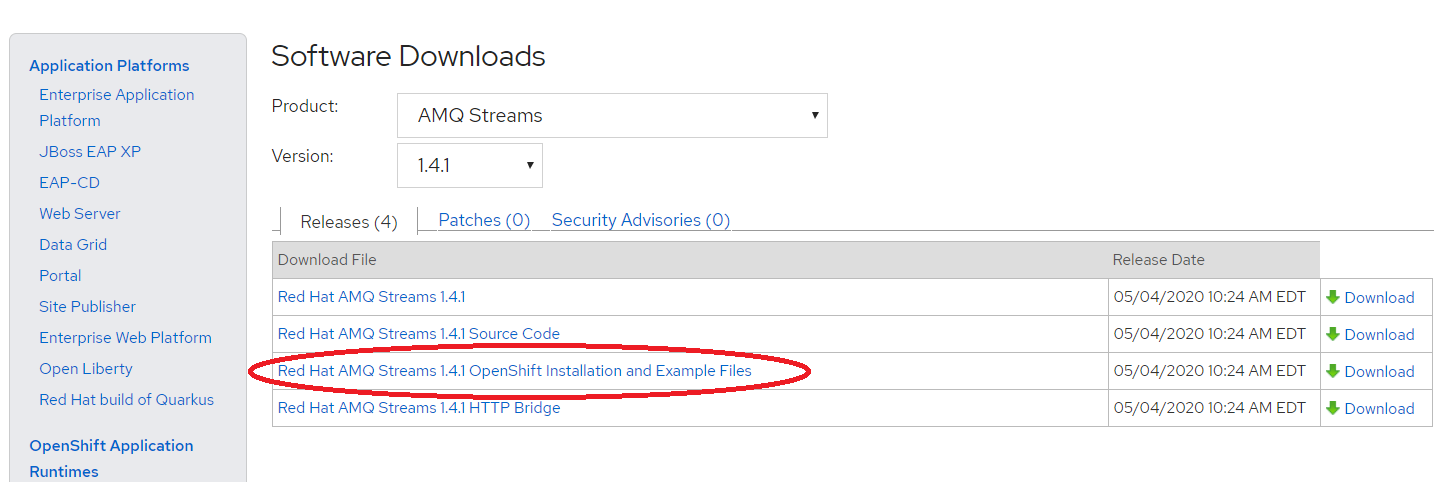Open the OpenShift Installation and Example Files link
Image resolution: width=1444 pixels, height=482 pixels.
click(515, 371)
